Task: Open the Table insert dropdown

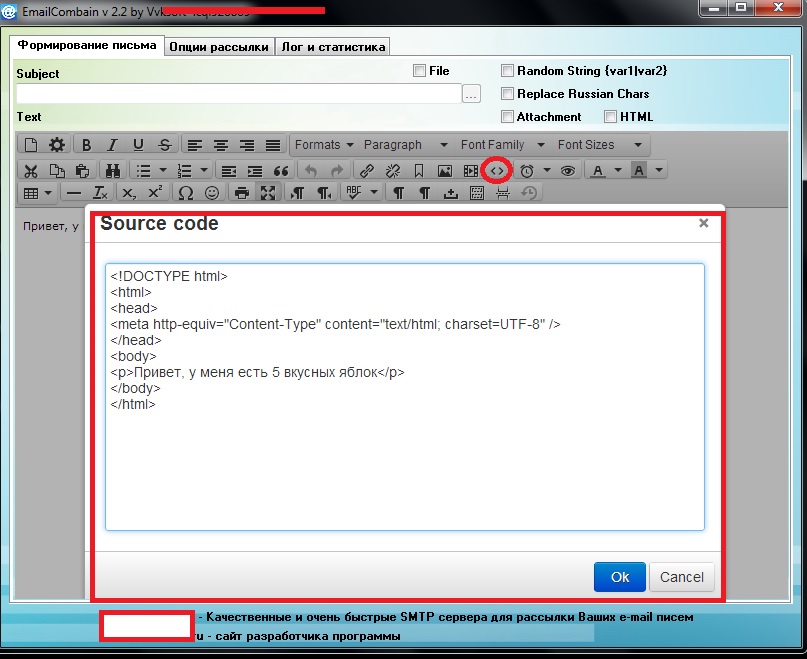Action: pyautogui.click(x=38, y=193)
